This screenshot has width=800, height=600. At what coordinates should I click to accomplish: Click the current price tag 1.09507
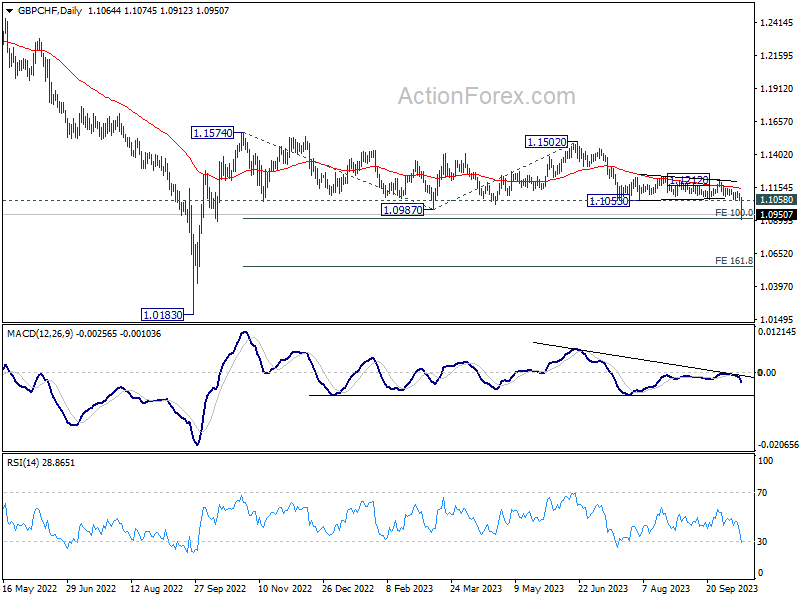pyautogui.click(x=776, y=215)
